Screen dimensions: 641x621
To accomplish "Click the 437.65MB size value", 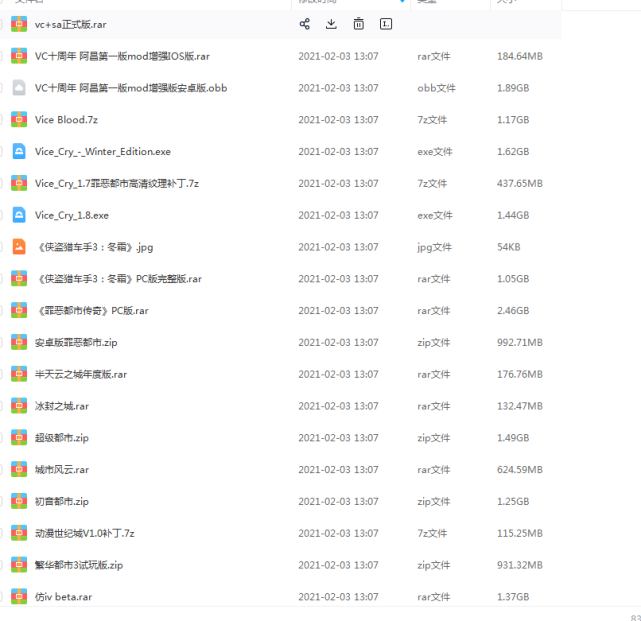I will pos(520,183).
